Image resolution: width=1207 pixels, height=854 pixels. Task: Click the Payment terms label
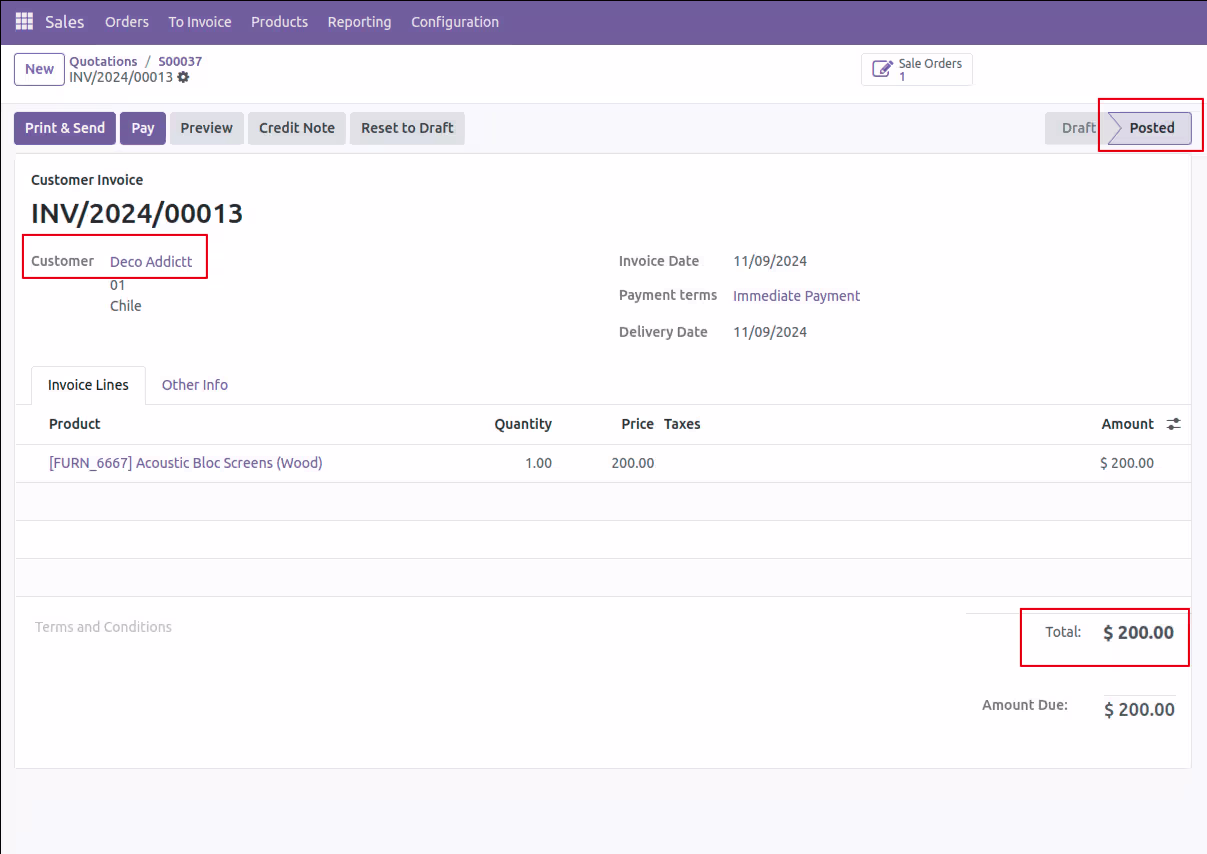(668, 295)
